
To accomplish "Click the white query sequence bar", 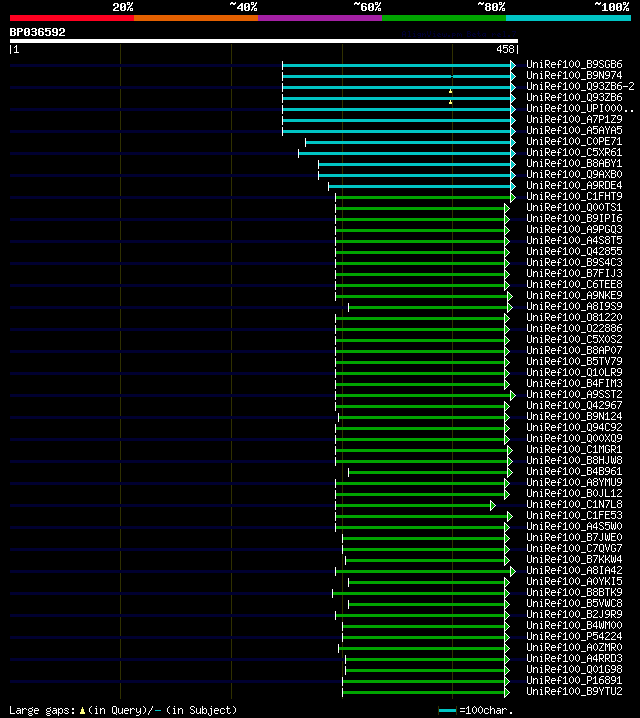I will [x=264, y=41].
